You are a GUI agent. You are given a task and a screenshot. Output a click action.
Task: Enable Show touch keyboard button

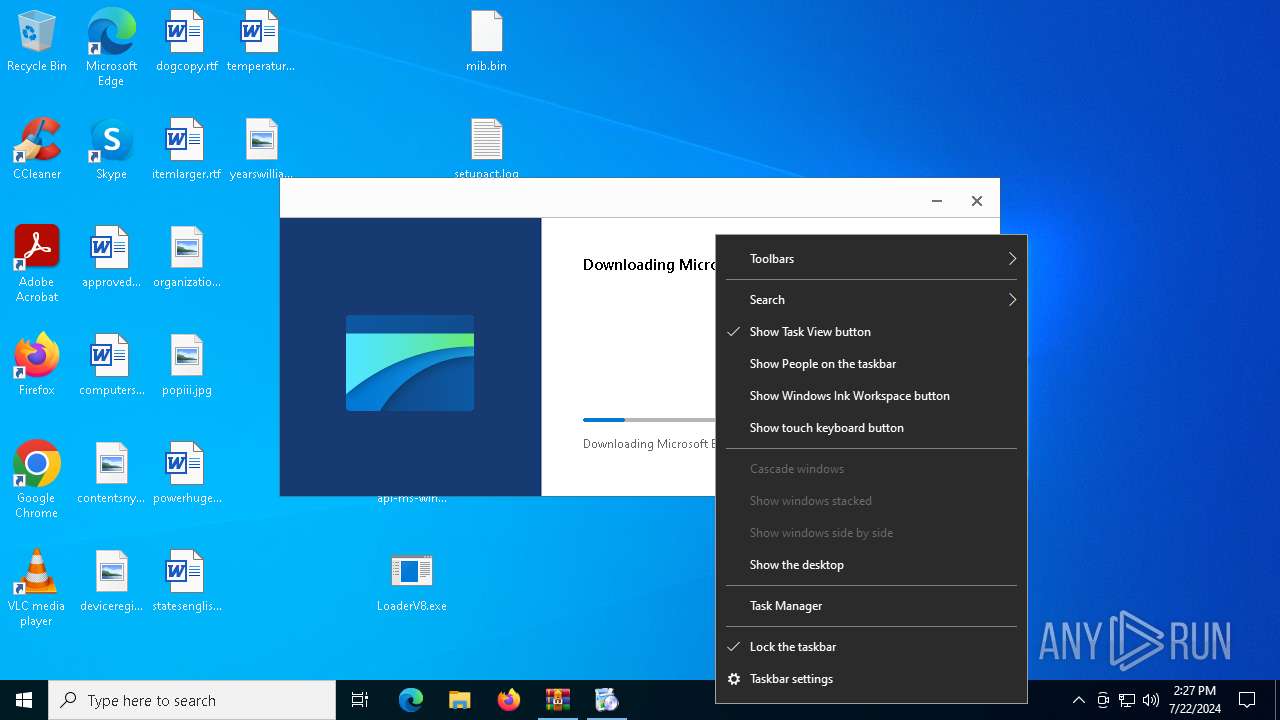(x=871, y=428)
